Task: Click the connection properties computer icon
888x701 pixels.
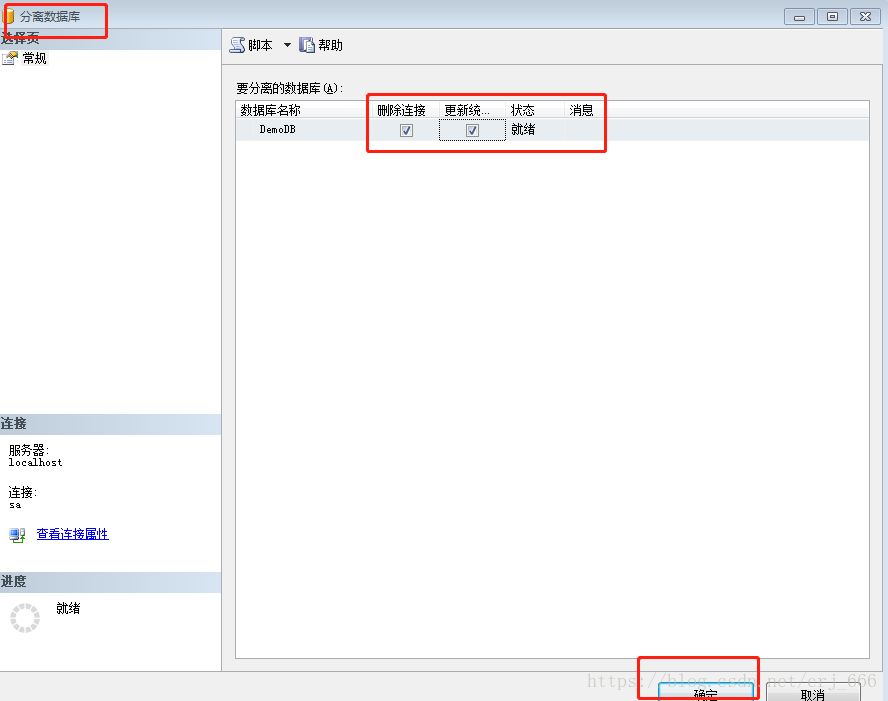Action: pyautogui.click(x=17, y=535)
